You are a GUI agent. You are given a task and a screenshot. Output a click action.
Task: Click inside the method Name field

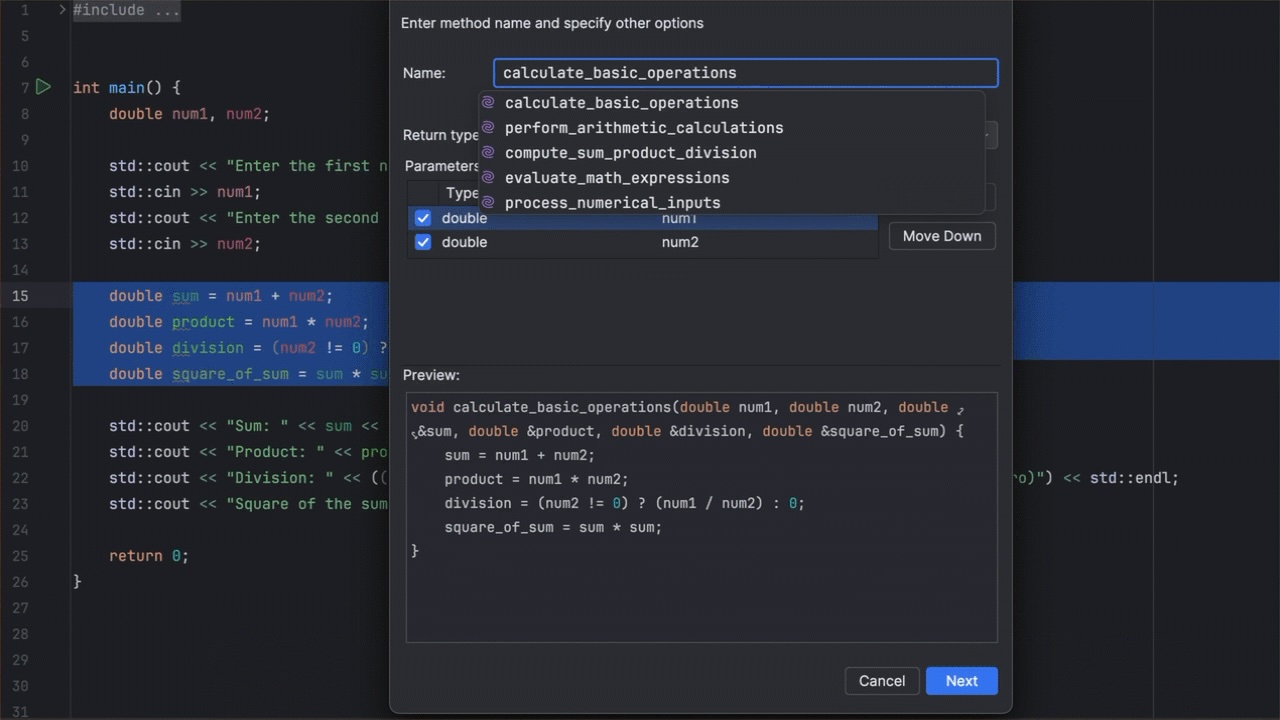coord(746,73)
